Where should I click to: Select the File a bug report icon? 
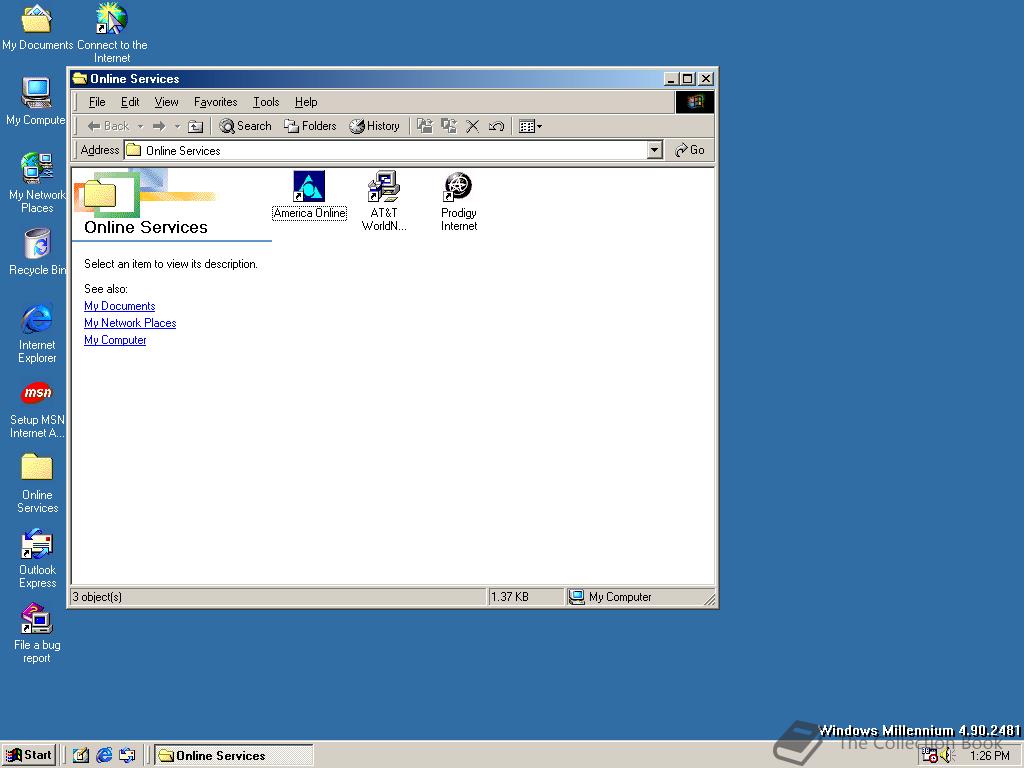point(37,633)
